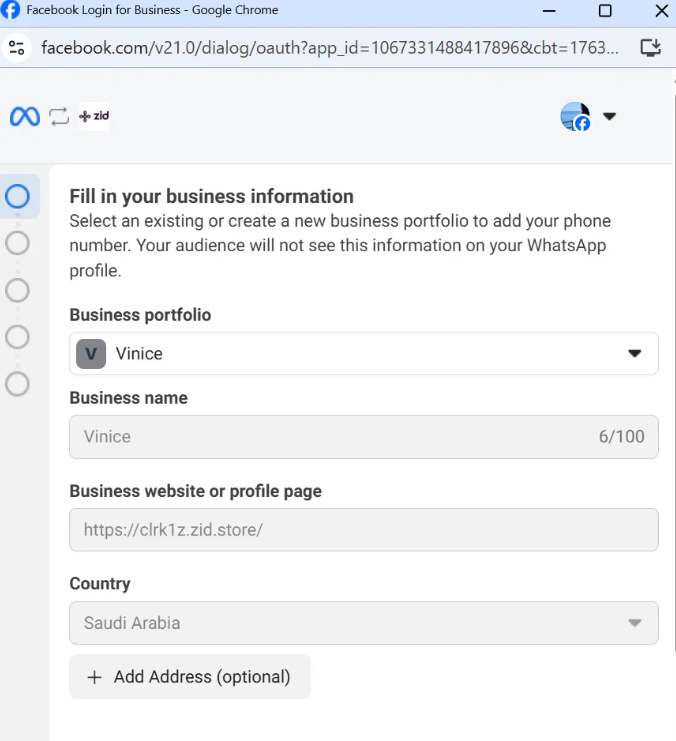This screenshot has width=676, height=741.
Task: Close the Facebook Login window
Action: (x=662, y=10)
